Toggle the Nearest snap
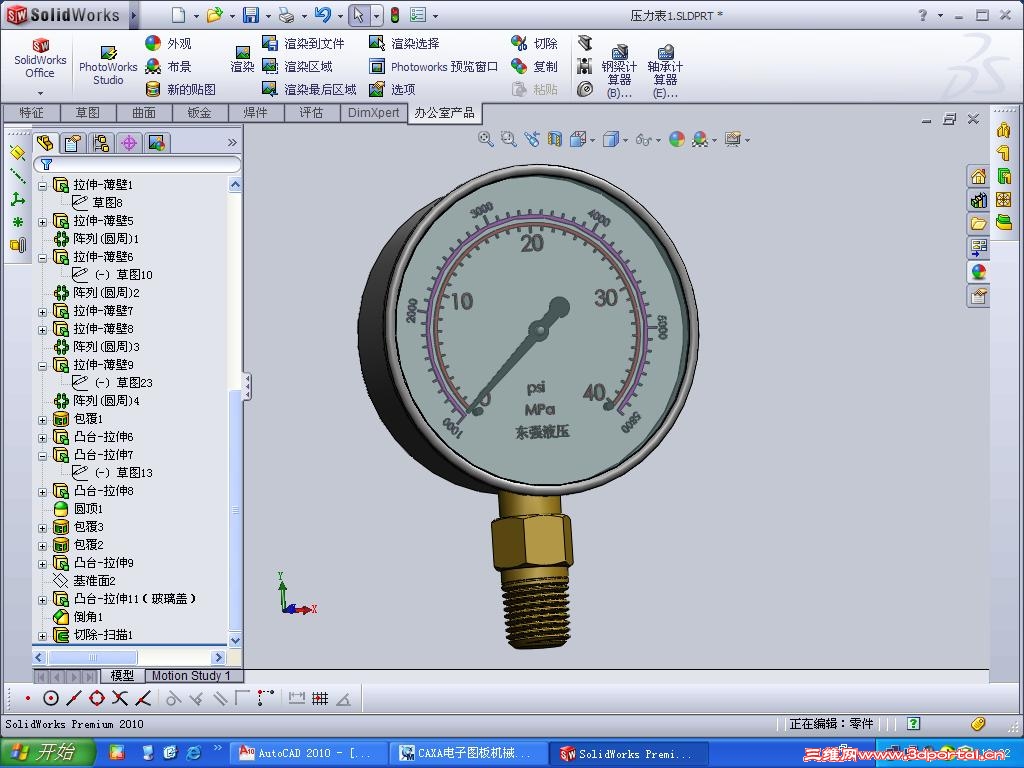Image resolution: width=1024 pixels, height=768 pixels. coord(143,699)
